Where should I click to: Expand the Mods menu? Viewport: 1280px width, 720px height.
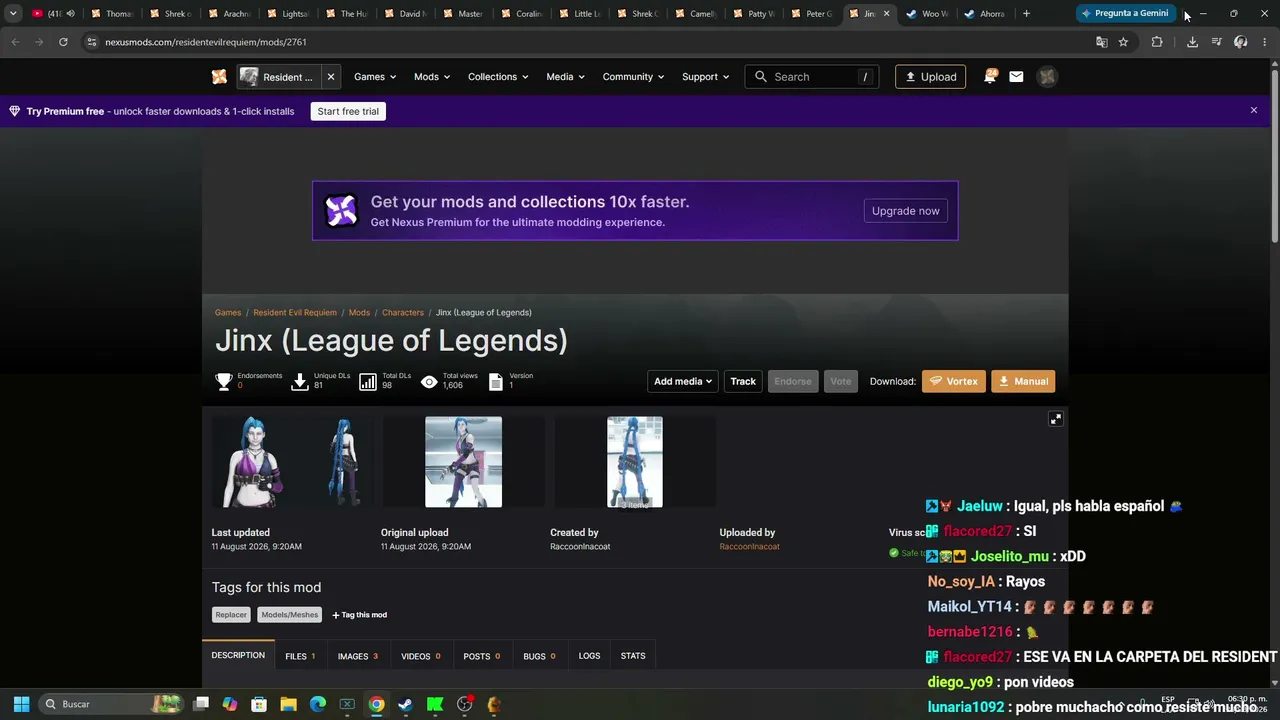[x=432, y=77]
